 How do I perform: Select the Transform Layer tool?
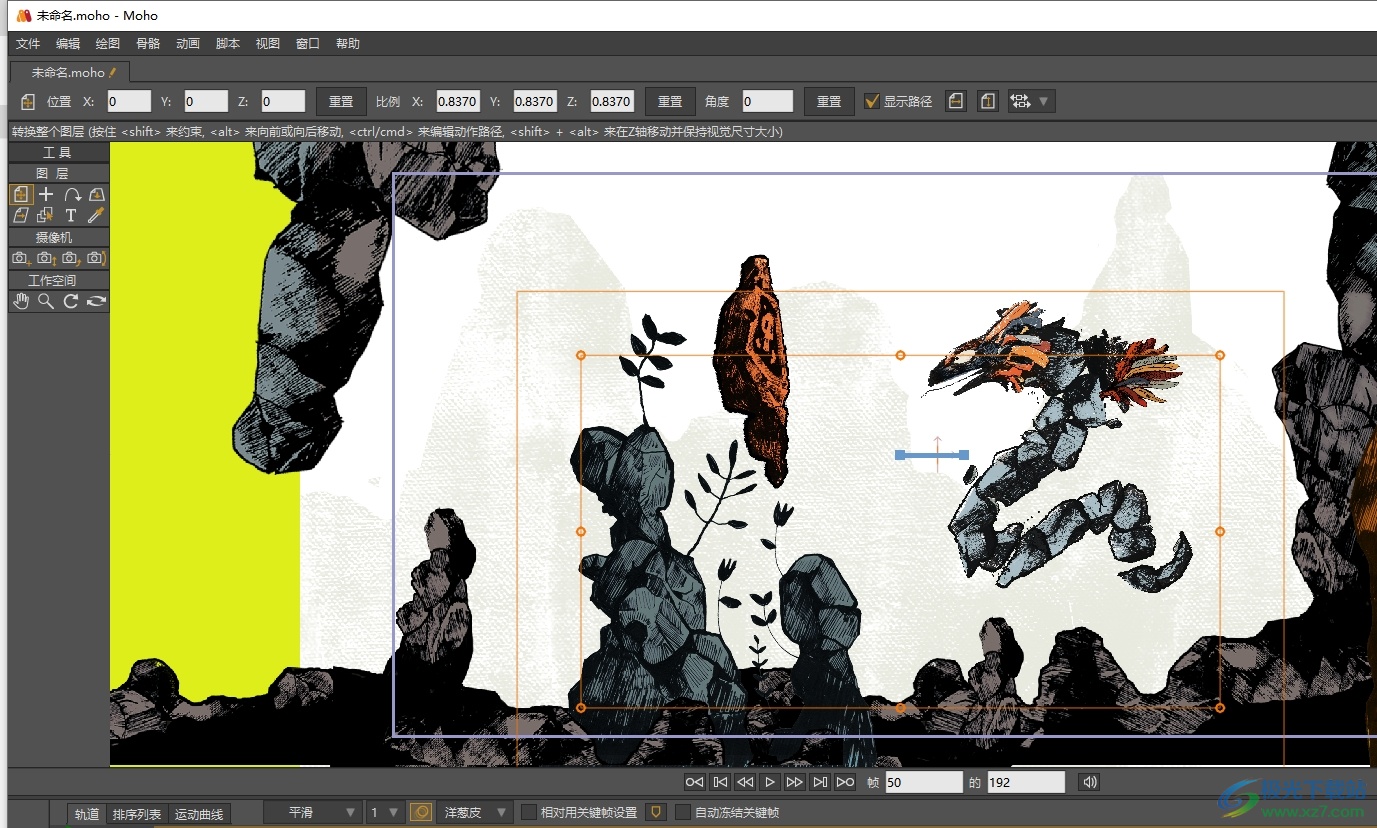coord(21,194)
